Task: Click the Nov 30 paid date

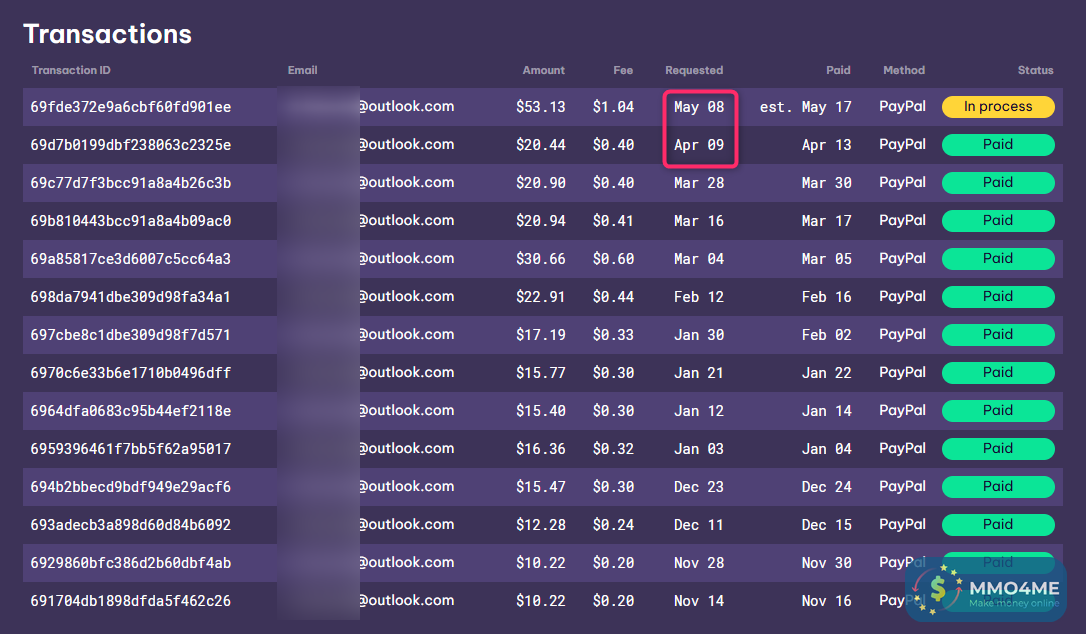Action: point(826,563)
